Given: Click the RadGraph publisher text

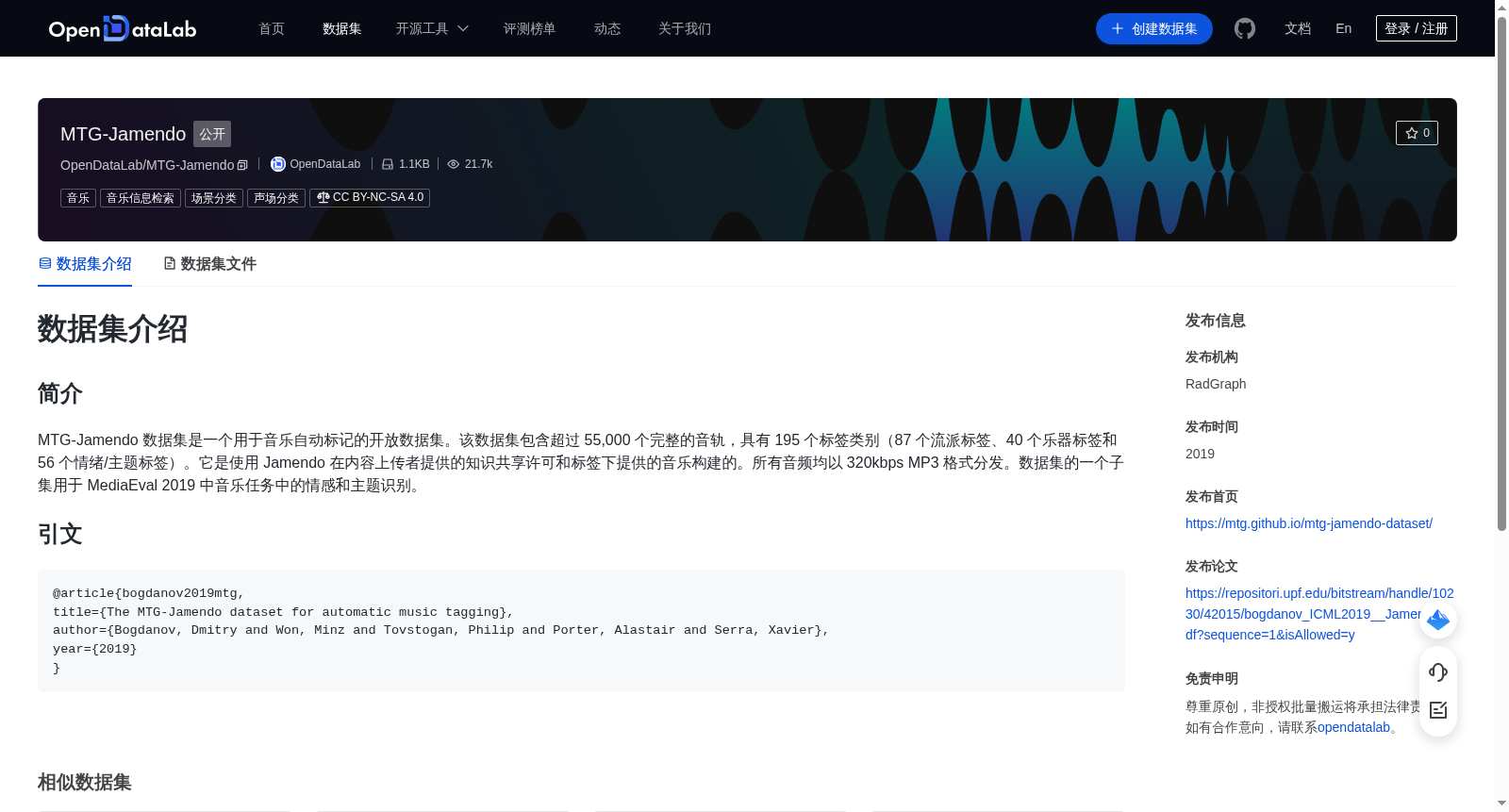Looking at the screenshot, I should coord(1216,384).
